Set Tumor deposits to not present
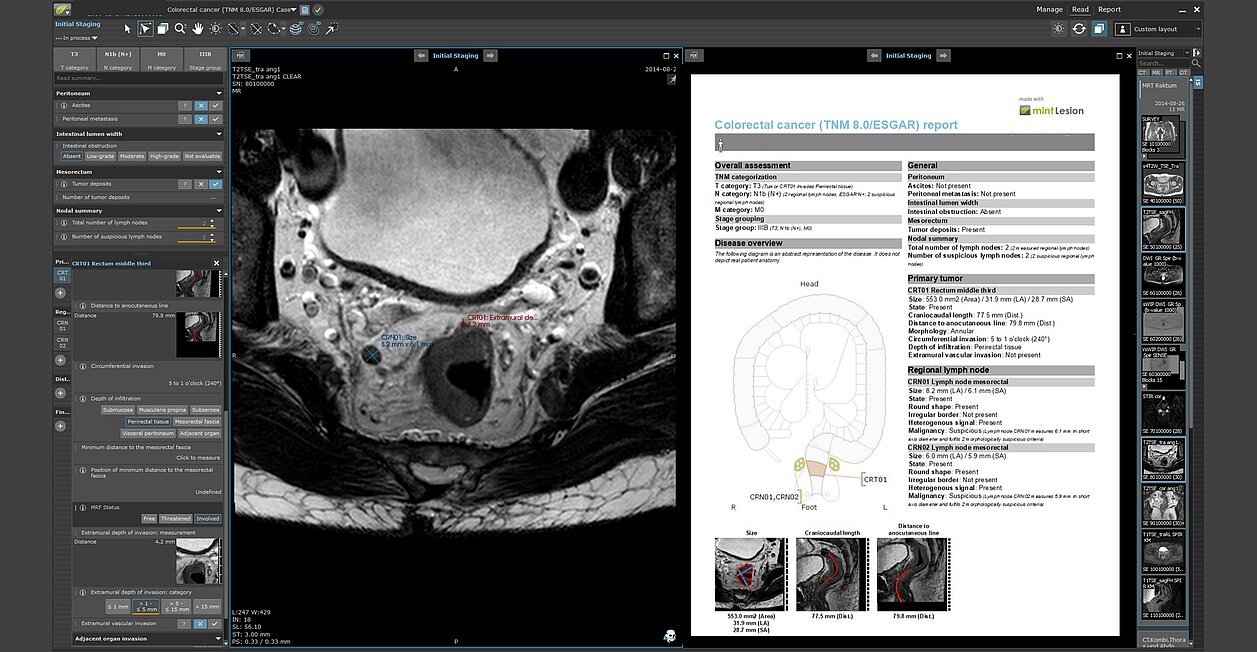The width and height of the screenshot is (1257, 652). [x=201, y=184]
